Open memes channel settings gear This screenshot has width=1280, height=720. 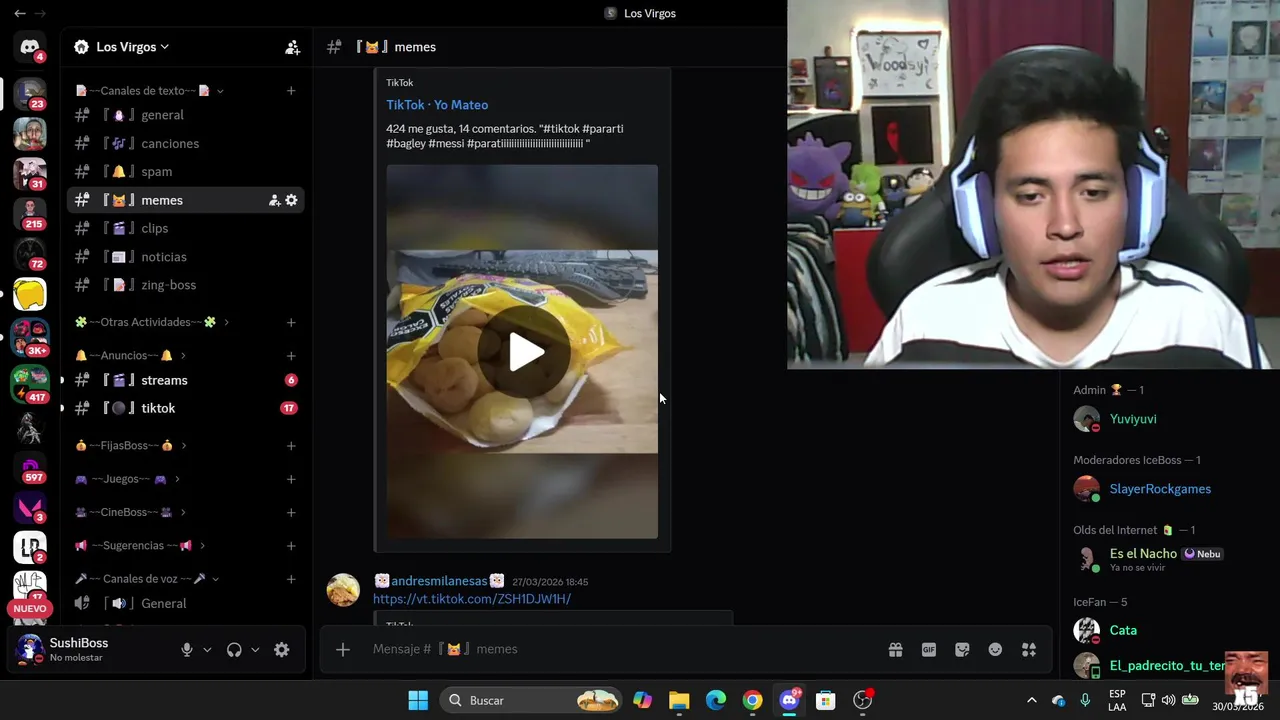[x=291, y=200]
